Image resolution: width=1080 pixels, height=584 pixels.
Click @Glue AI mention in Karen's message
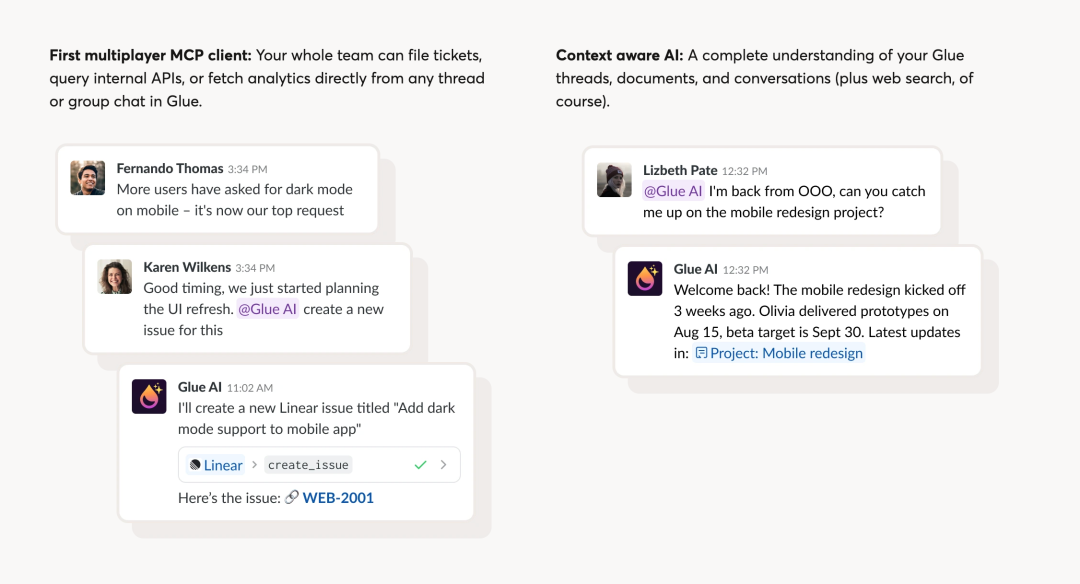tap(267, 309)
